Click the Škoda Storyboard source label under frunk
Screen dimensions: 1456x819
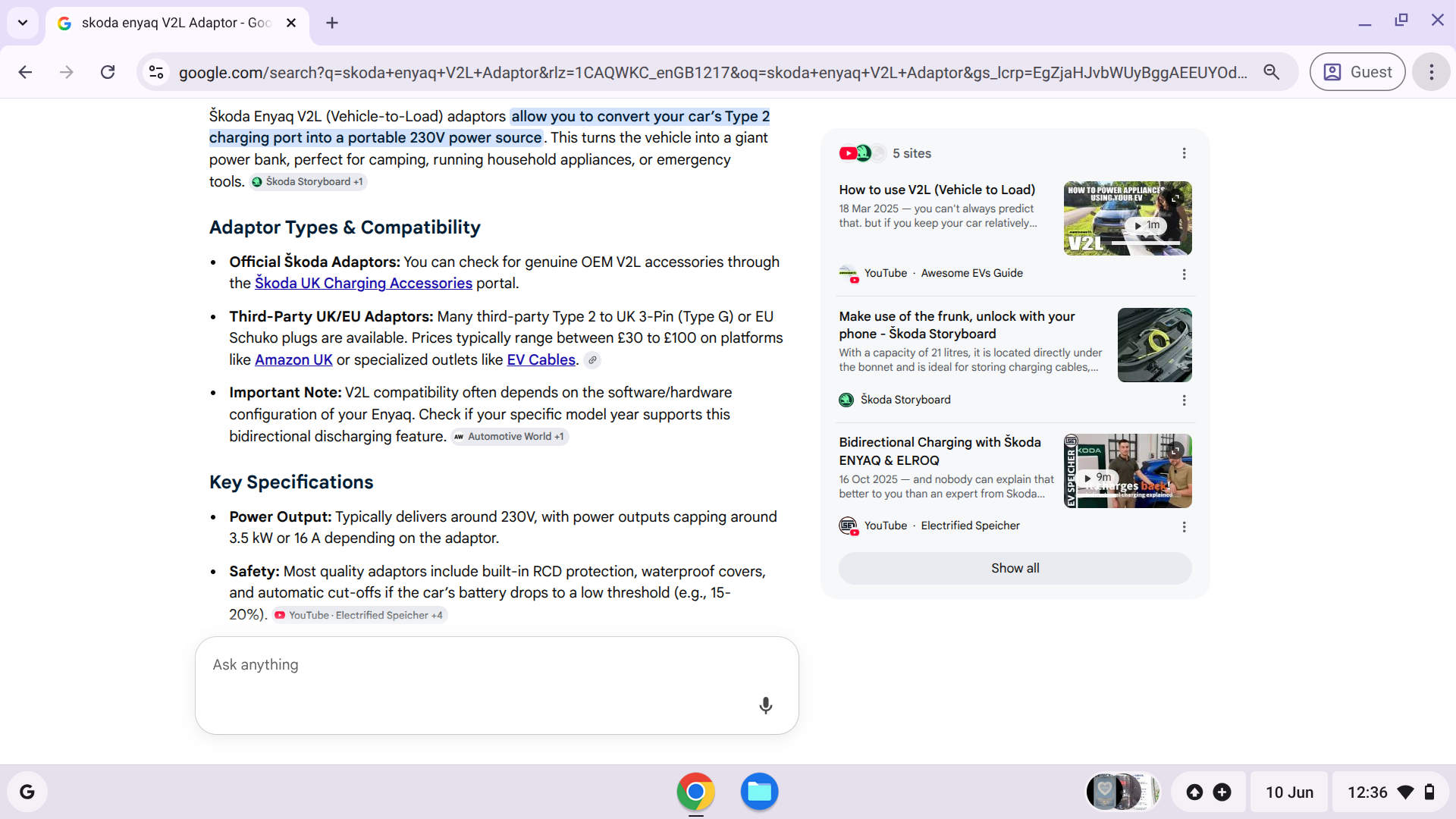(905, 400)
